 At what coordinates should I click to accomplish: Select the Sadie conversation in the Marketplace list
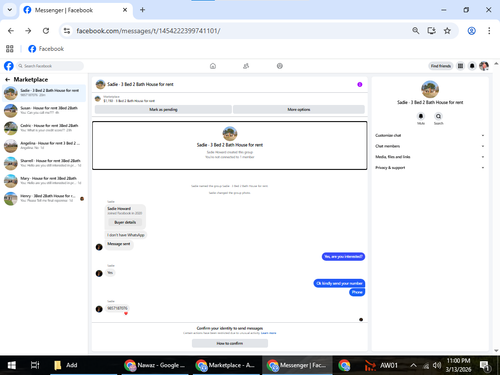pyautogui.click(x=44, y=93)
